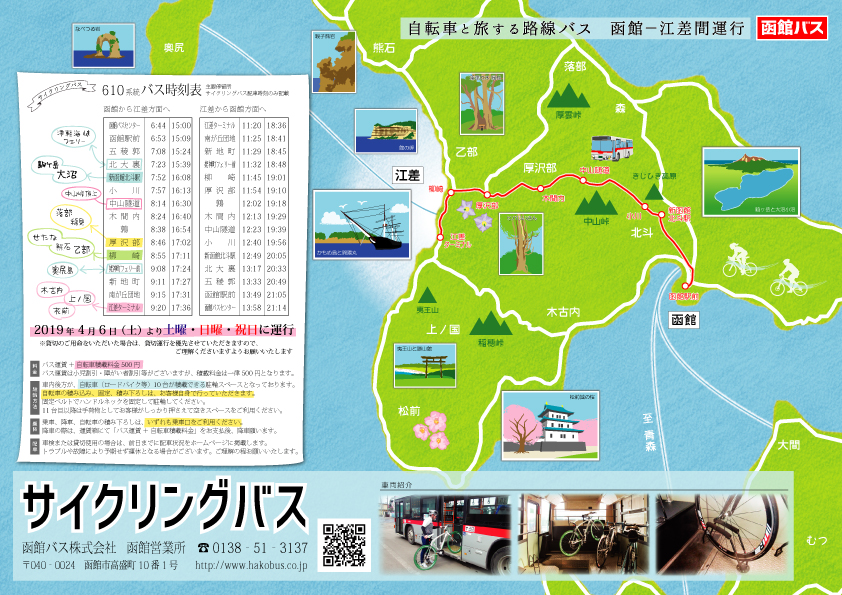This screenshot has height=595, width=842.
Task: Click the 函館駅前 route stop marker
Action: (685, 286)
